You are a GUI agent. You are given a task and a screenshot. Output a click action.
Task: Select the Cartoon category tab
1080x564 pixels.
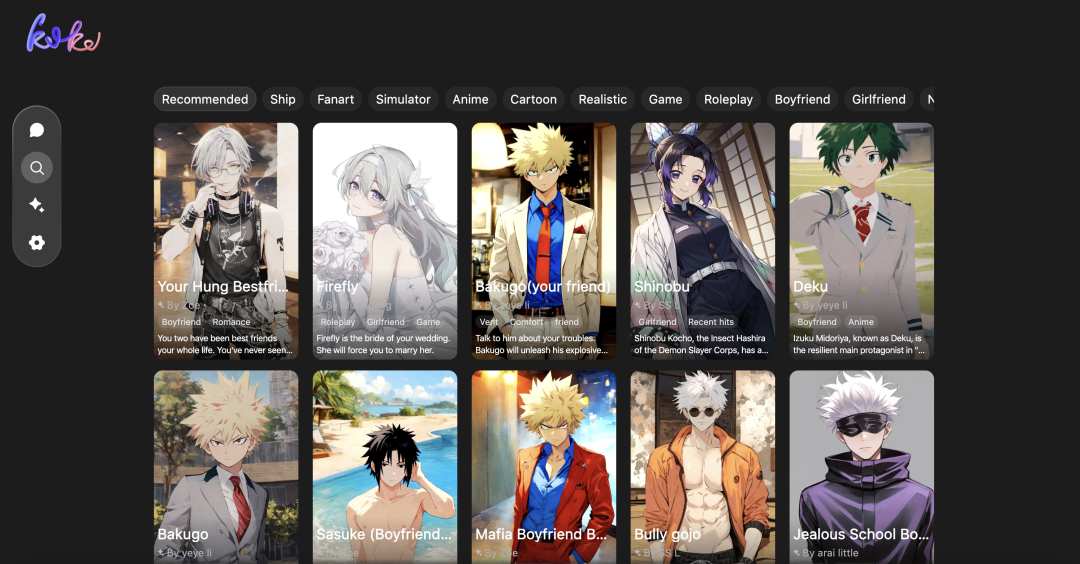(x=533, y=99)
